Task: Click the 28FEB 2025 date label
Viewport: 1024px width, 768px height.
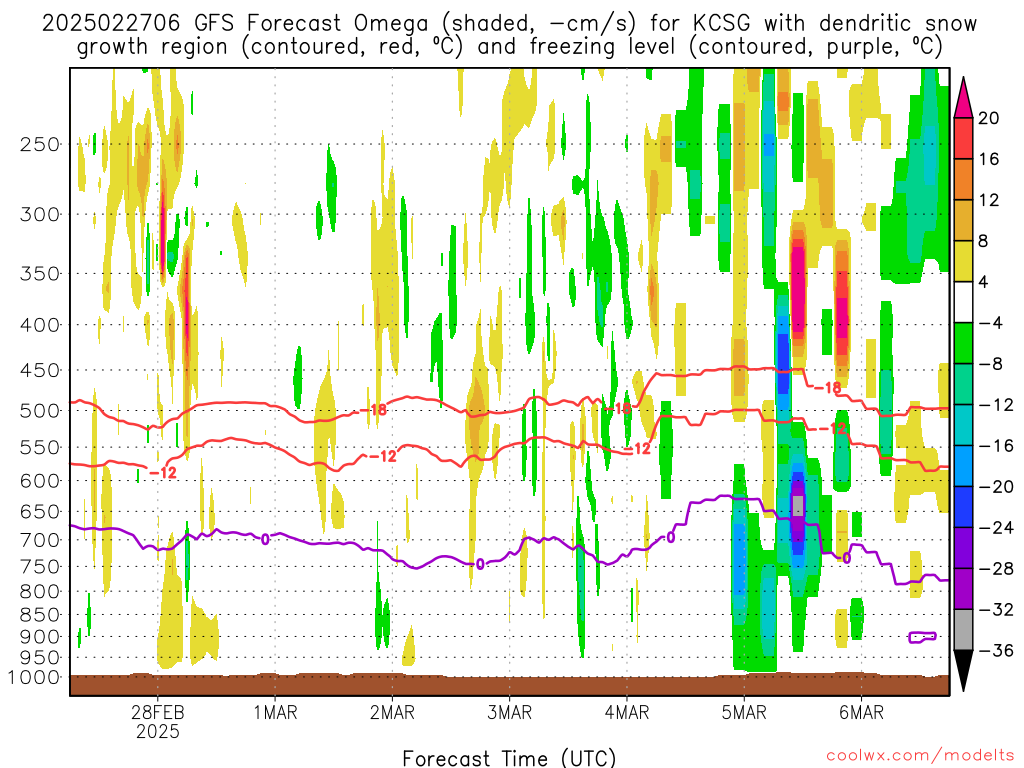Action: 157,721
